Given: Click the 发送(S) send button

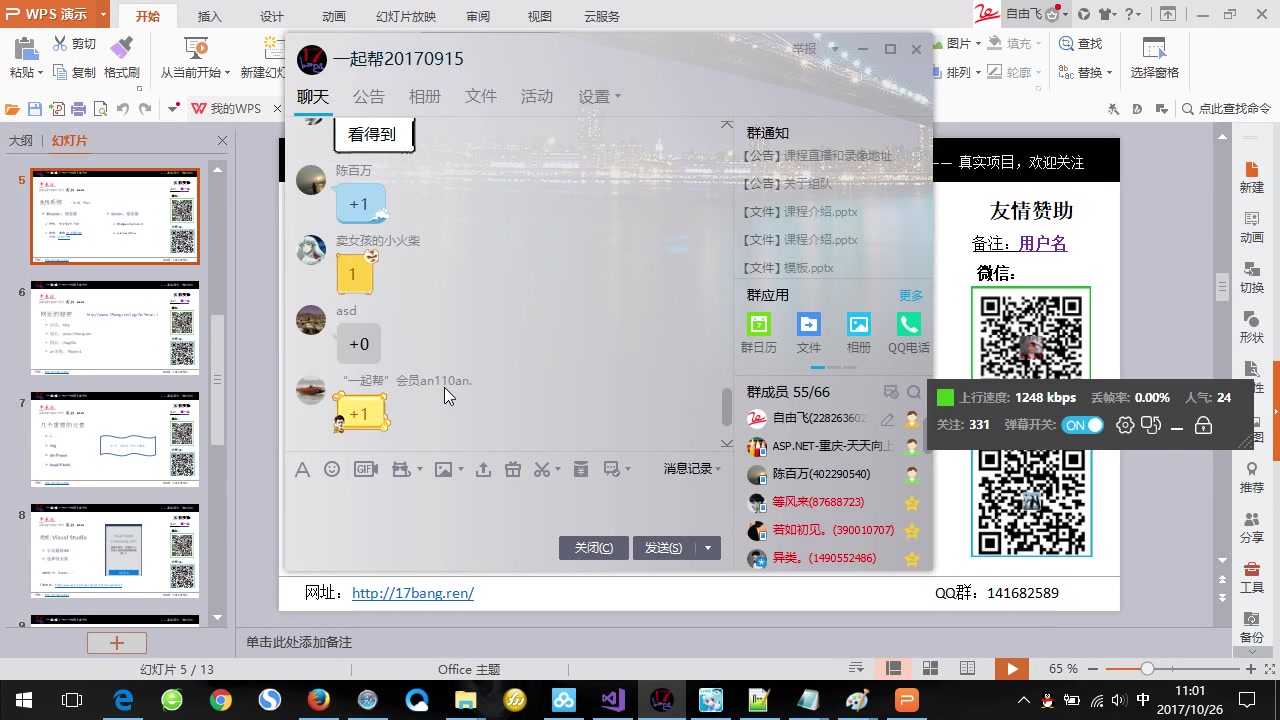Looking at the screenshot, I should 665,547.
